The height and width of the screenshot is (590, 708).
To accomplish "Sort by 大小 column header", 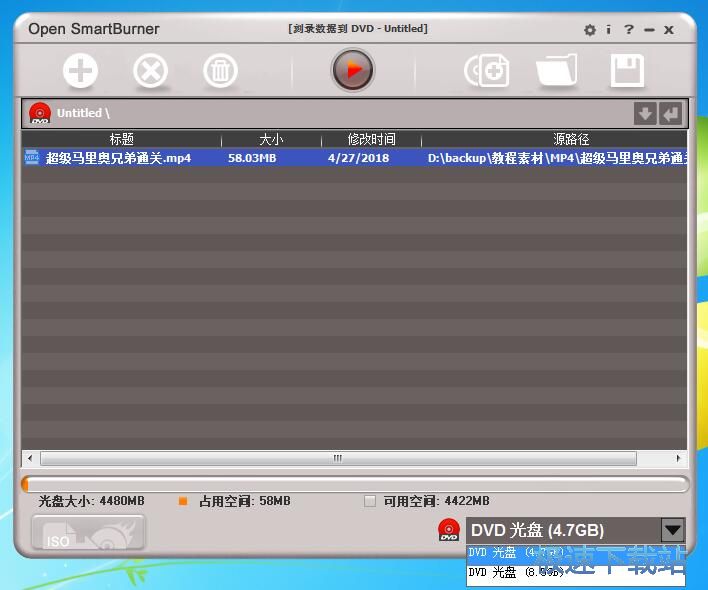I will (271, 140).
